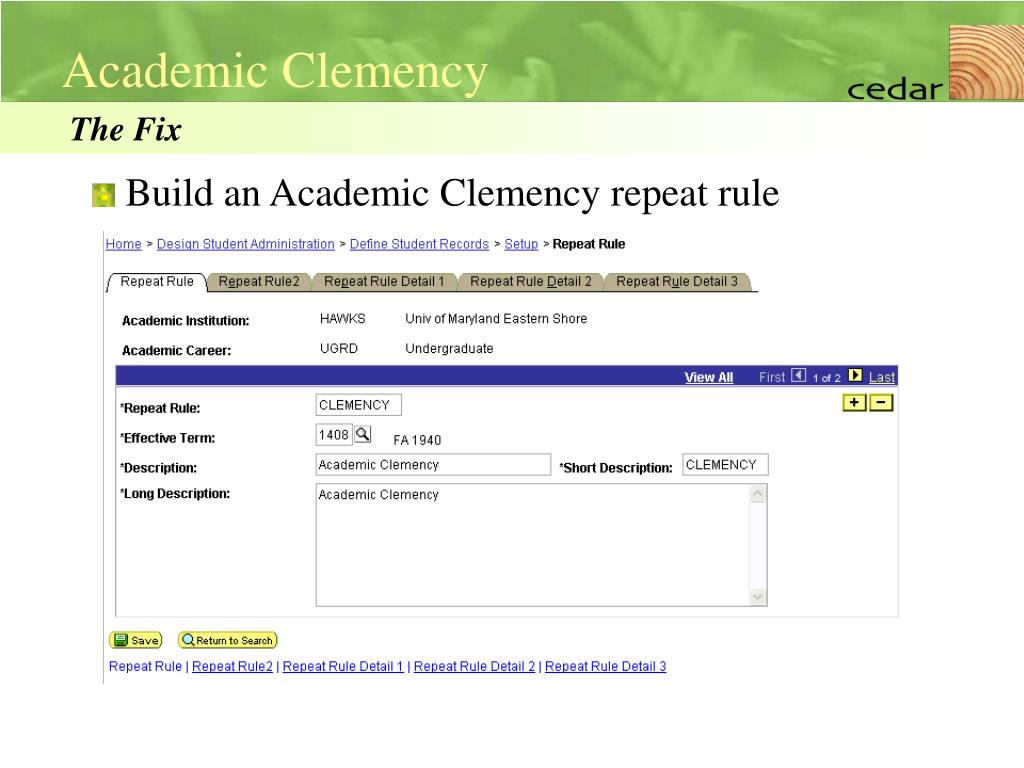The height and width of the screenshot is (768, 1024).
Task: Click the Univ of Maryland Eastern Shore text
Action: (x=496, y=319)
